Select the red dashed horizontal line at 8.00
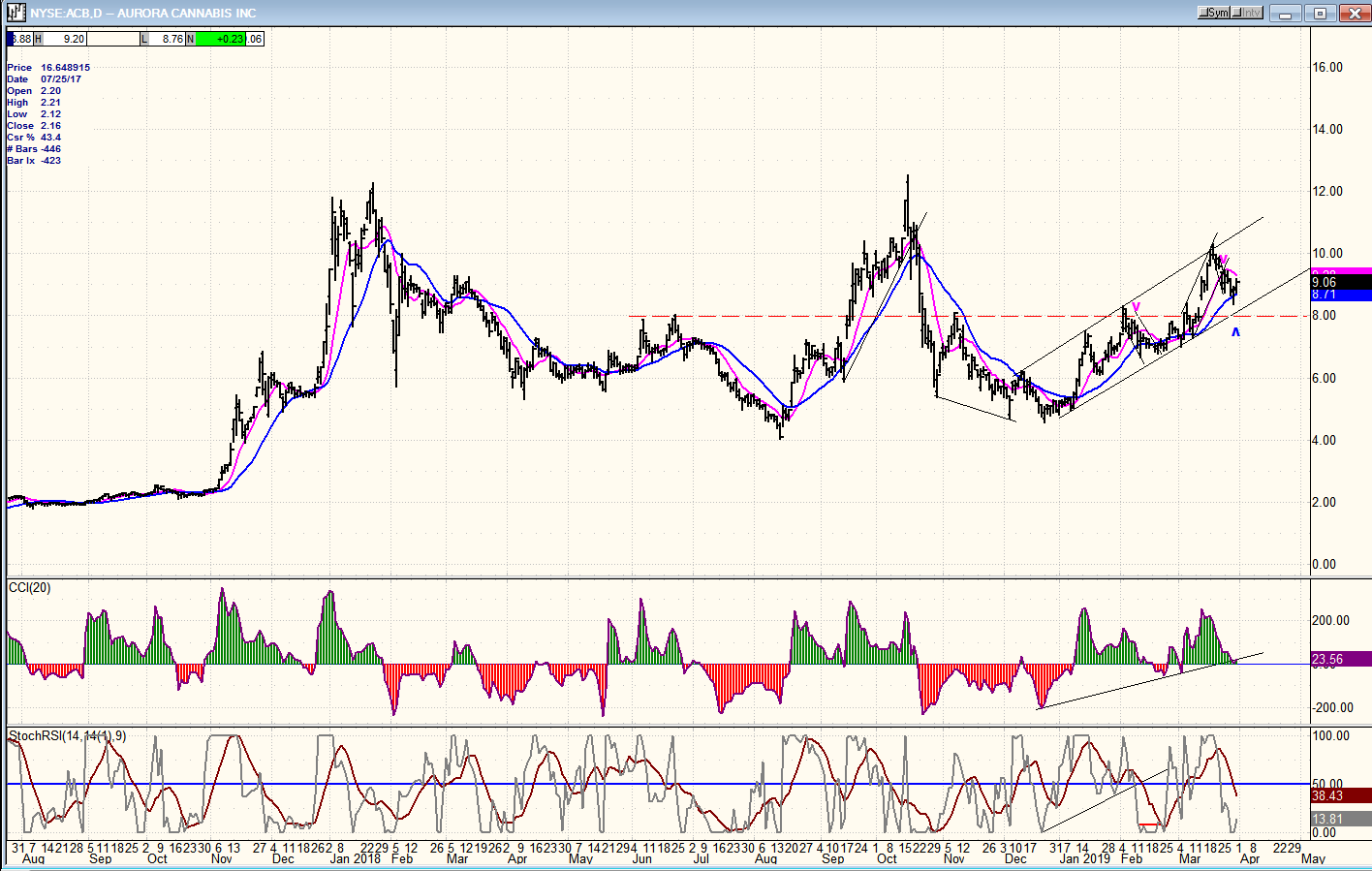 tap(775, 316)
